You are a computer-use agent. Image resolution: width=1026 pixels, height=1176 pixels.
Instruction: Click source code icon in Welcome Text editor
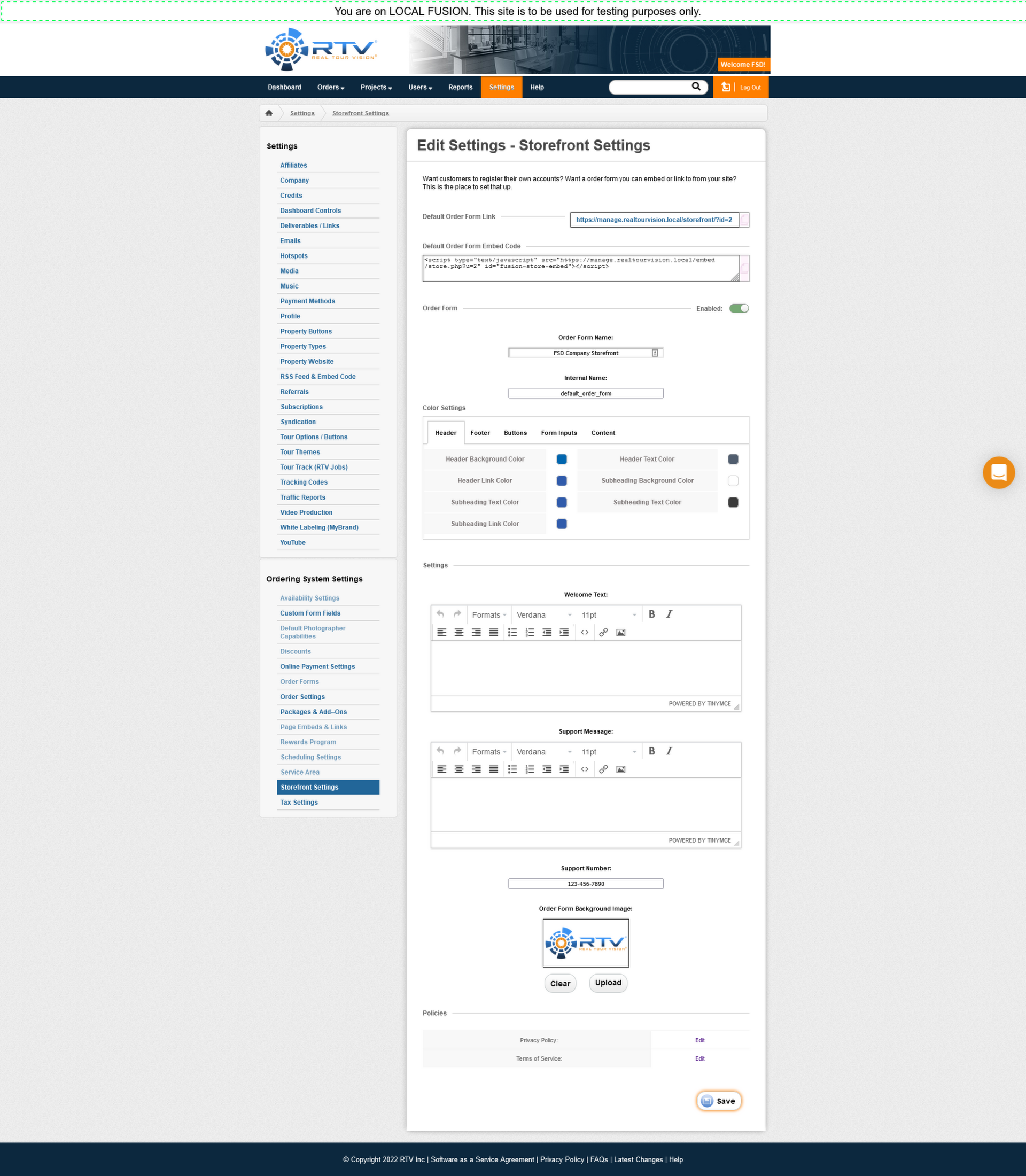click(x=585, y=632)
